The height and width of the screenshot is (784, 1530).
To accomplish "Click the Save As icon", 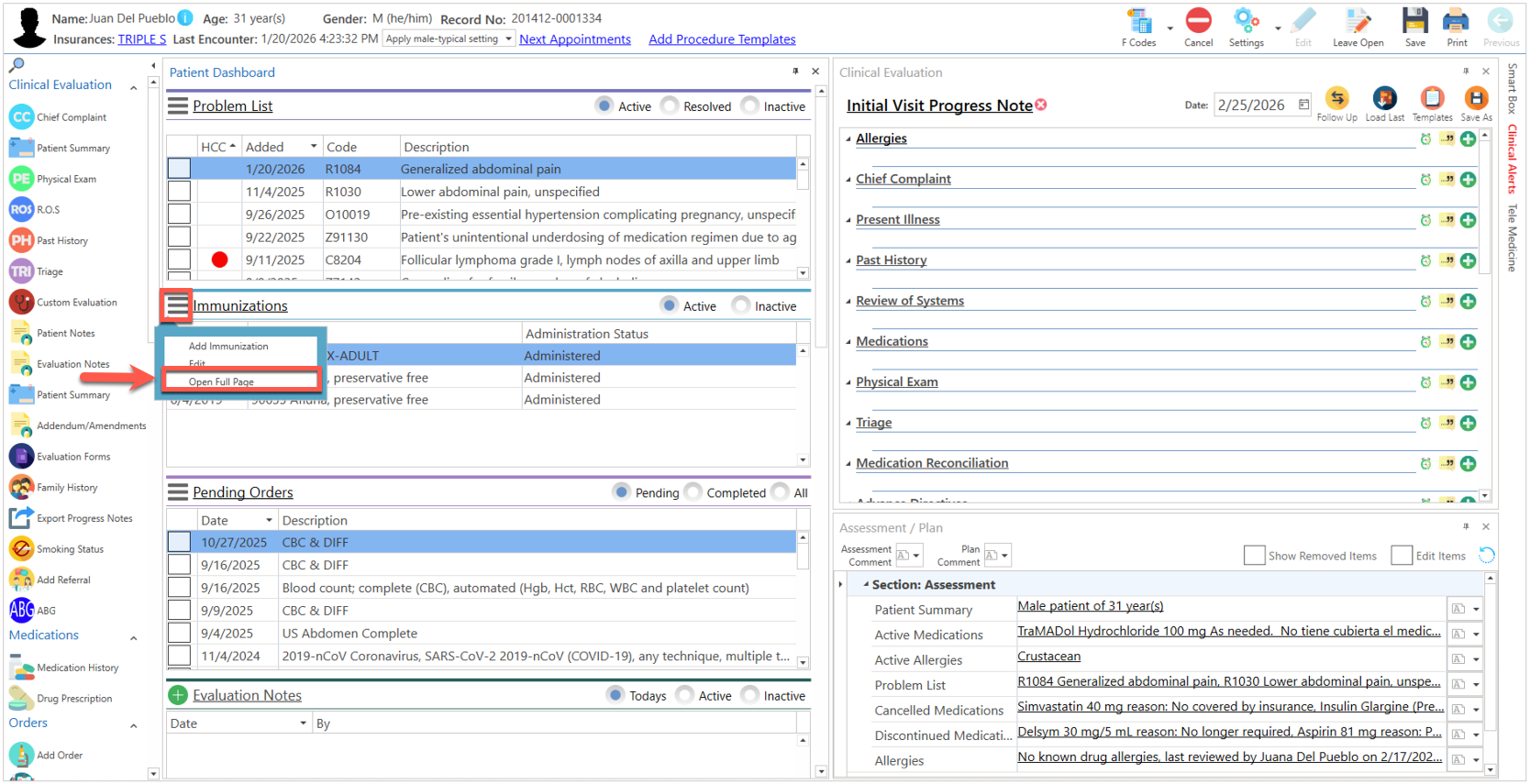I will coord(1476,98).
